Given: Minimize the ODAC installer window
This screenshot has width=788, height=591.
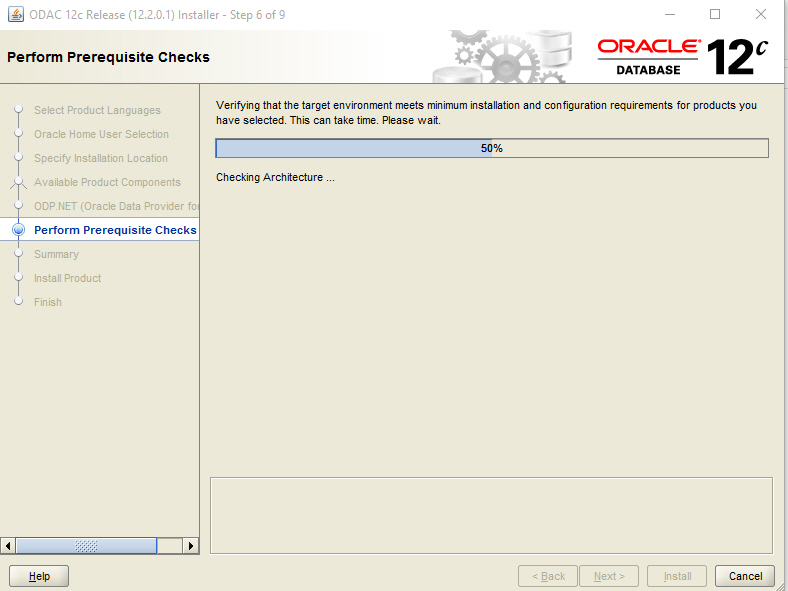Looking at the screenshot, I should [x=669, y=14].
